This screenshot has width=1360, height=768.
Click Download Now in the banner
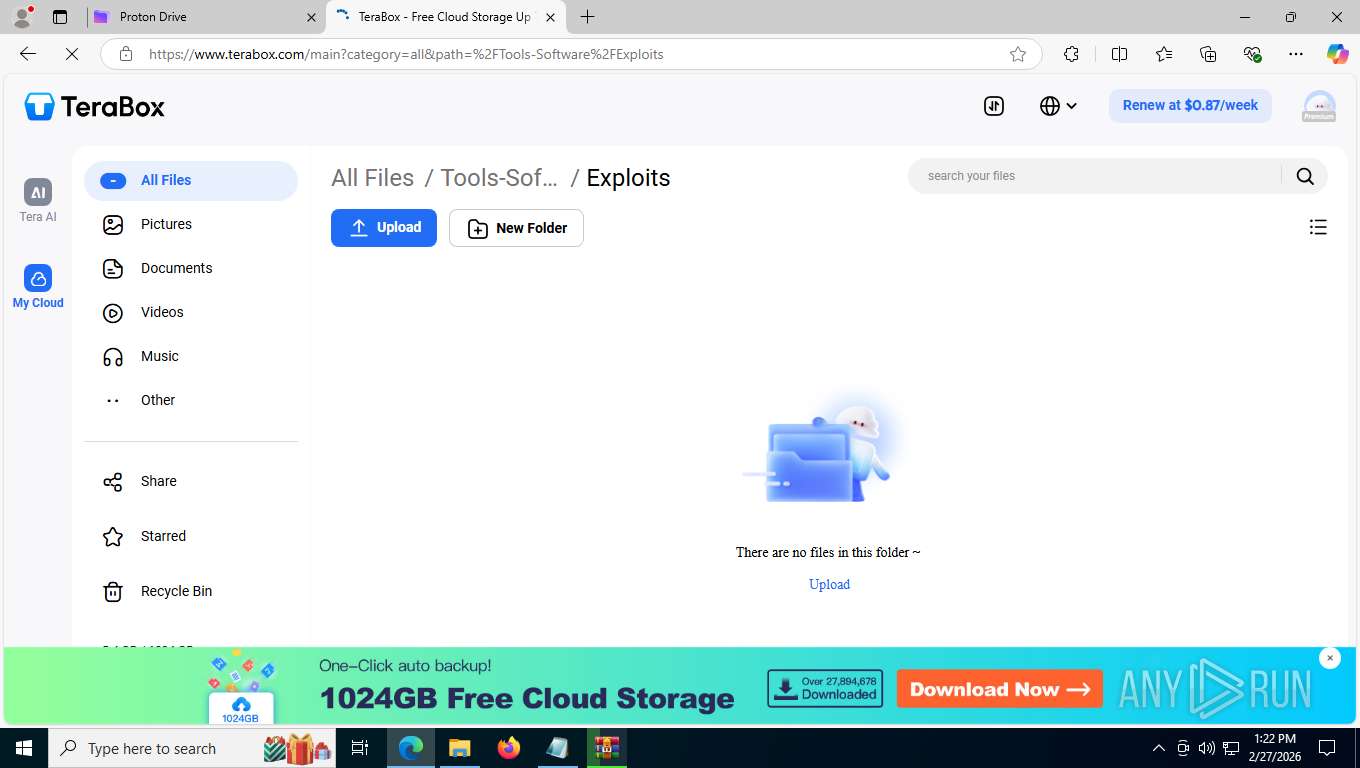(1000, 689)
